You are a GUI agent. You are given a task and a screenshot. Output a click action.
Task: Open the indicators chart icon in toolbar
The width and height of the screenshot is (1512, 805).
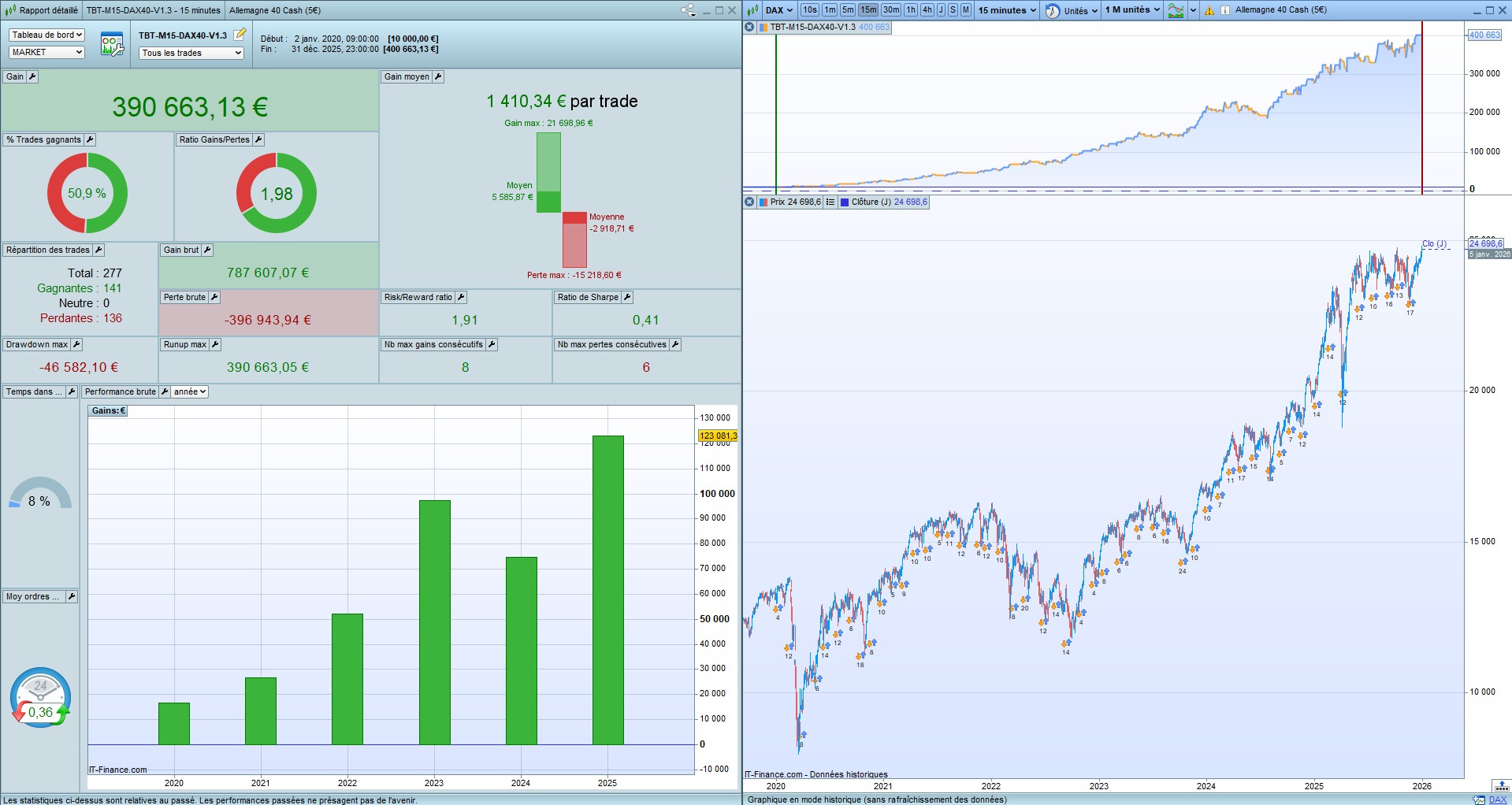tap(1176, 10)
